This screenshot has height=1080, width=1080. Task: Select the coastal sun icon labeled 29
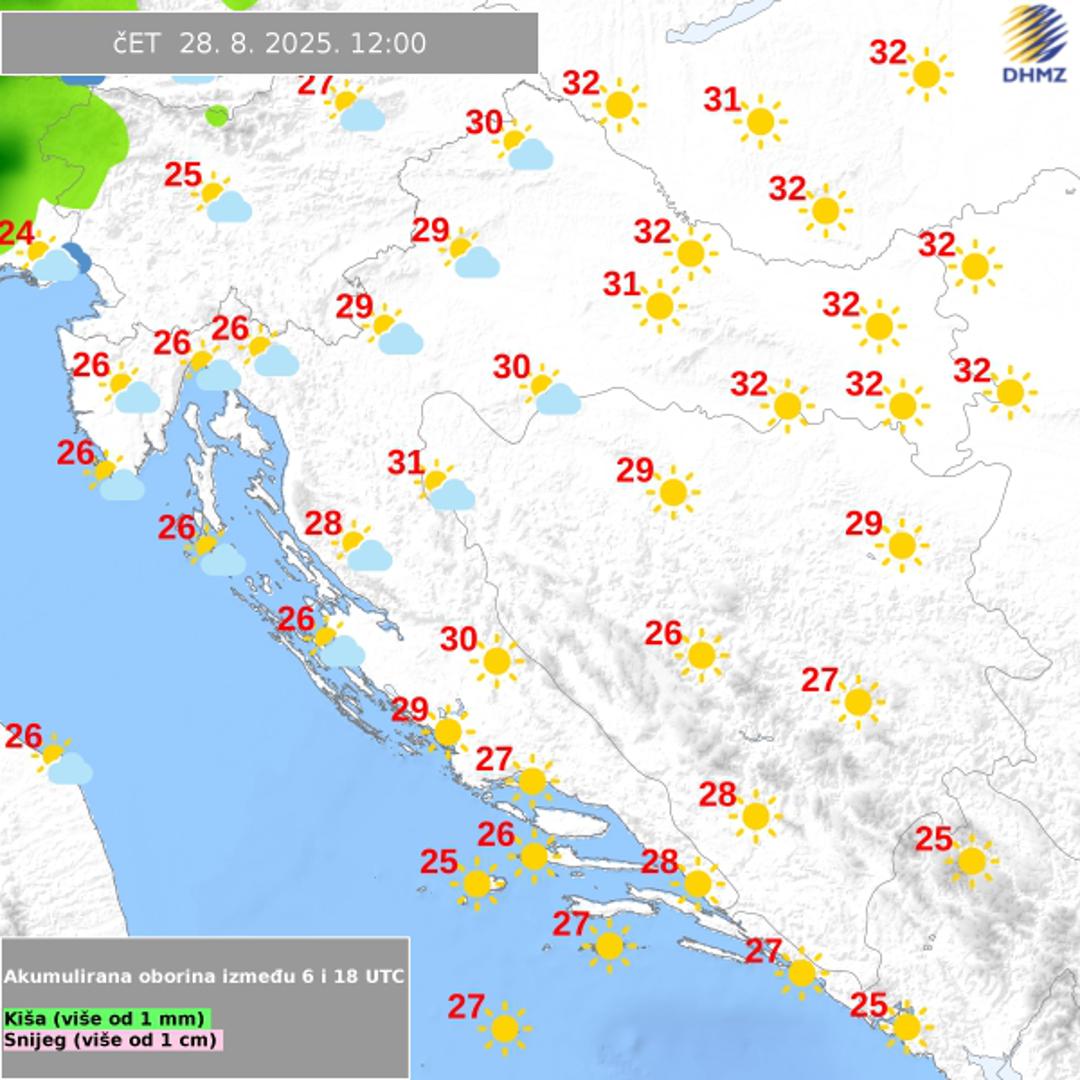tap(447, 731)
